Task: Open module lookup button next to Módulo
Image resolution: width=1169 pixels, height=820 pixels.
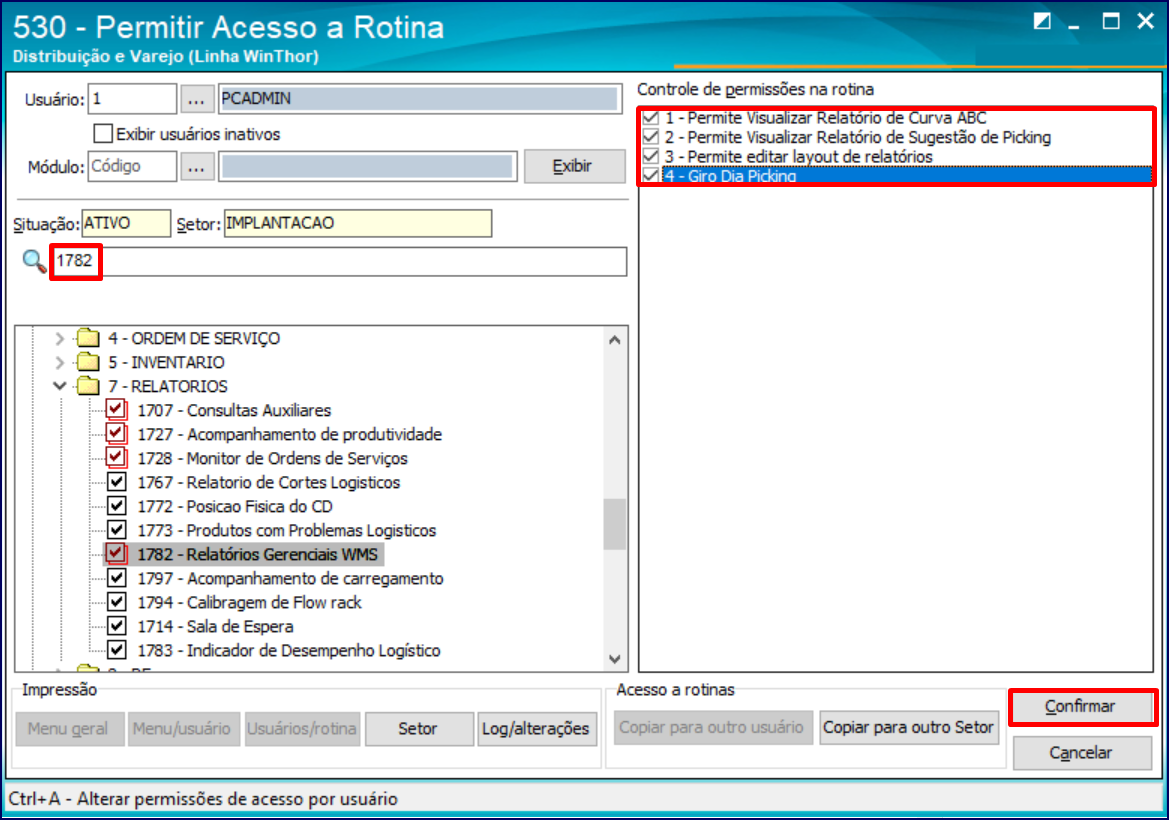Action: point(196,167)
